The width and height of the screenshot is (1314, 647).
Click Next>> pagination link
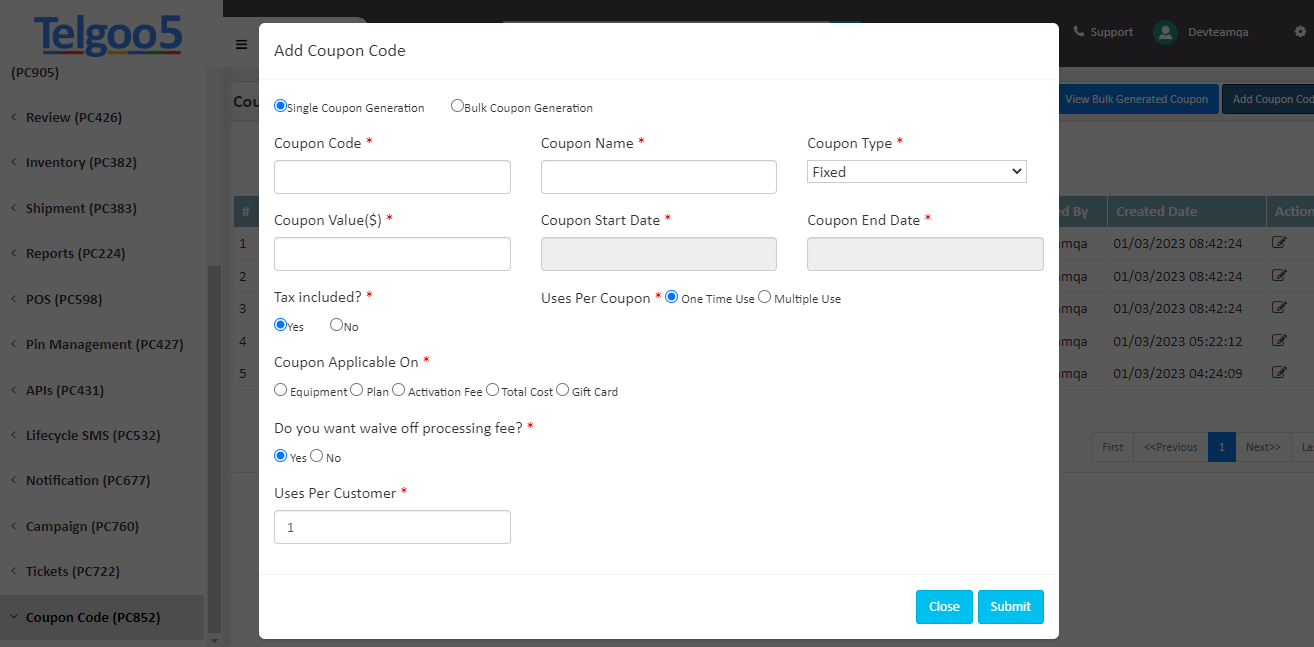(x=1263, y=447)
